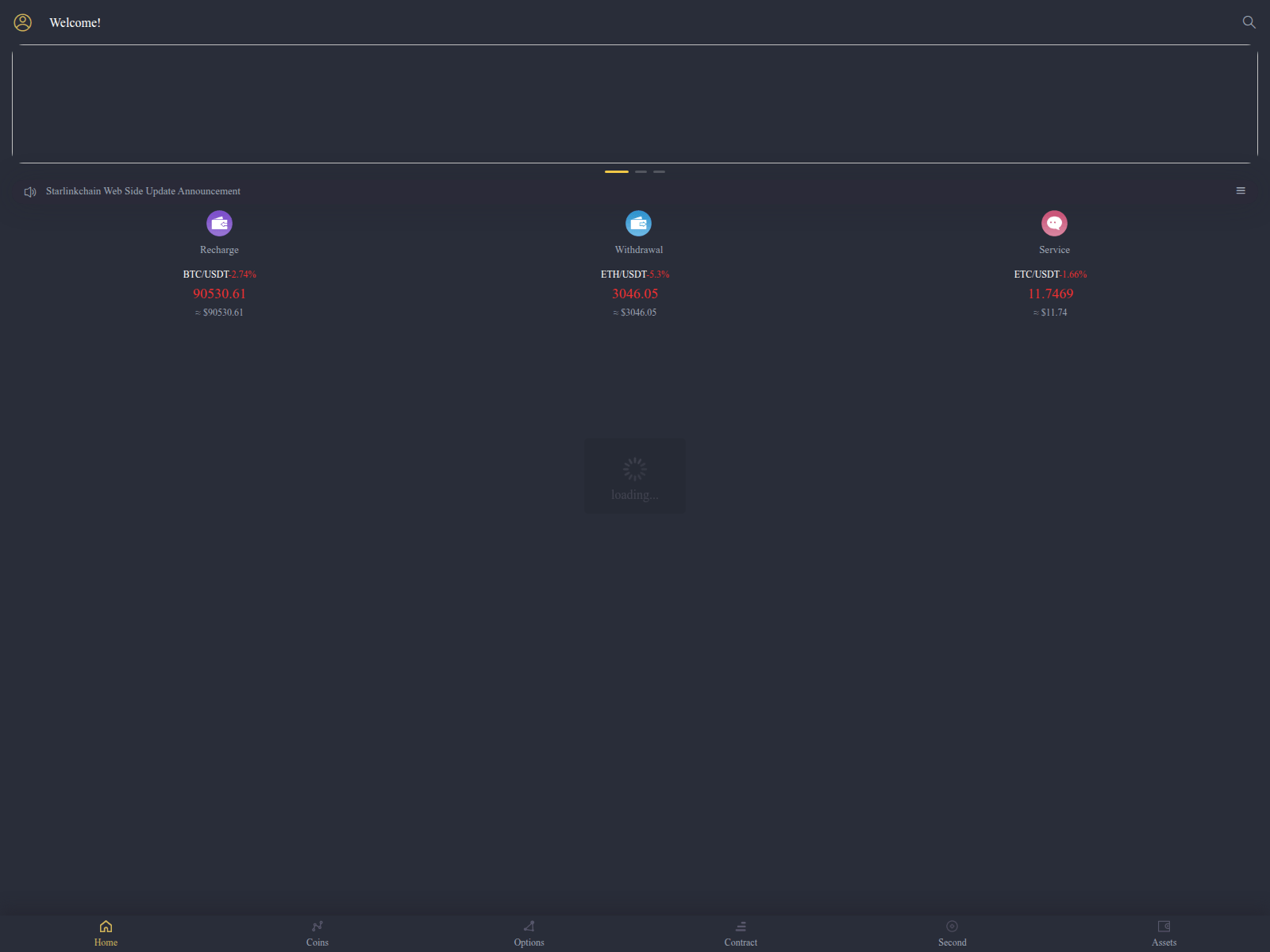The image size is (1270, 952).
Task: Click the search magnifier icon
Action: tap(1249, 22)
